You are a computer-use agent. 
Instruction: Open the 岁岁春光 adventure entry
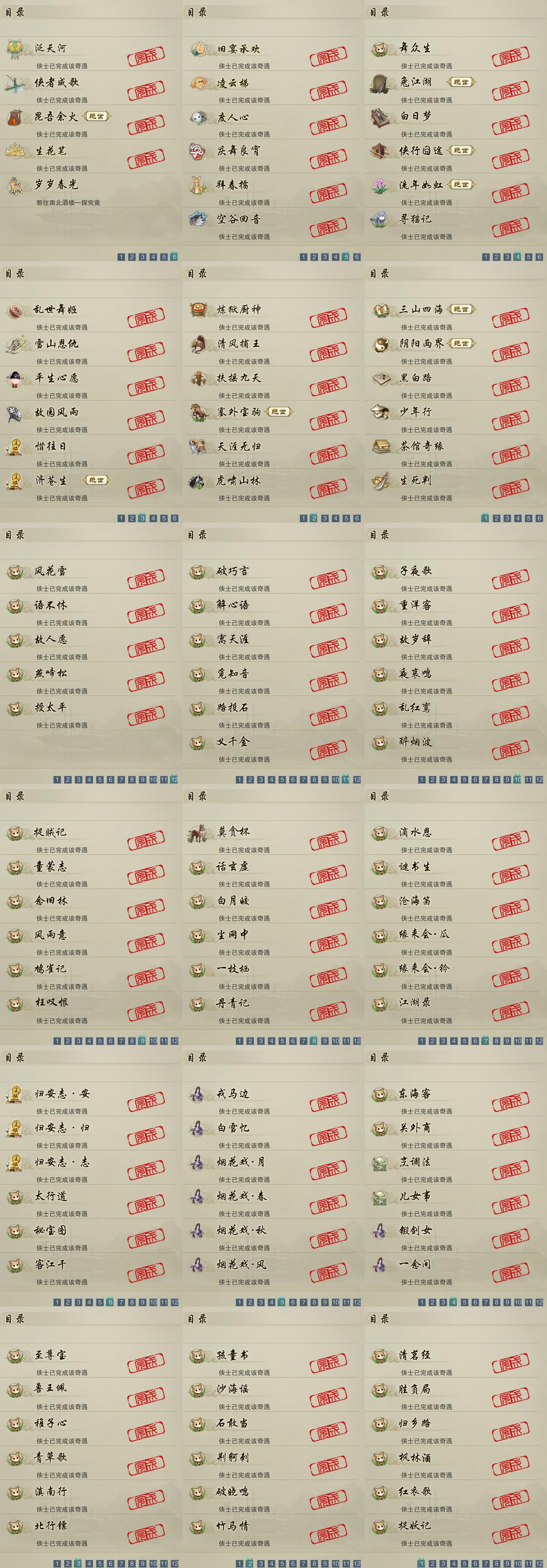(56, 184)
